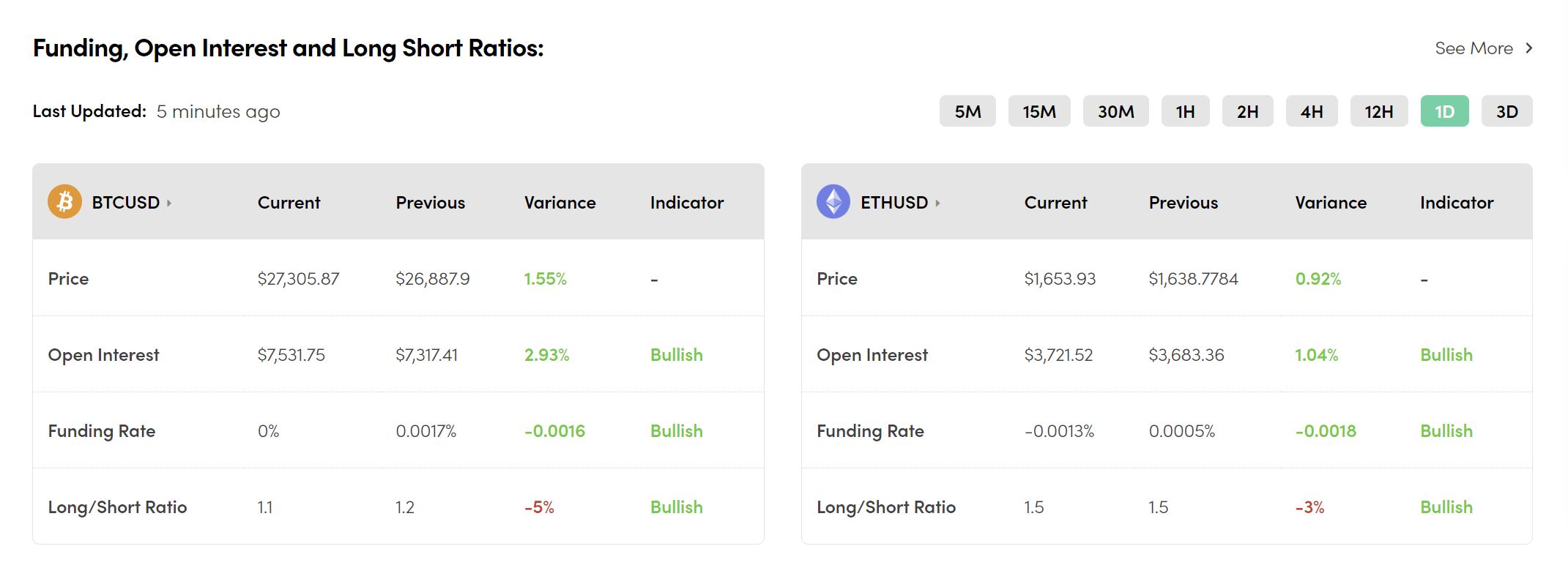Switch to the 15M timeframe
The image size is (1568, 579).
click(x=1038, y=111)
